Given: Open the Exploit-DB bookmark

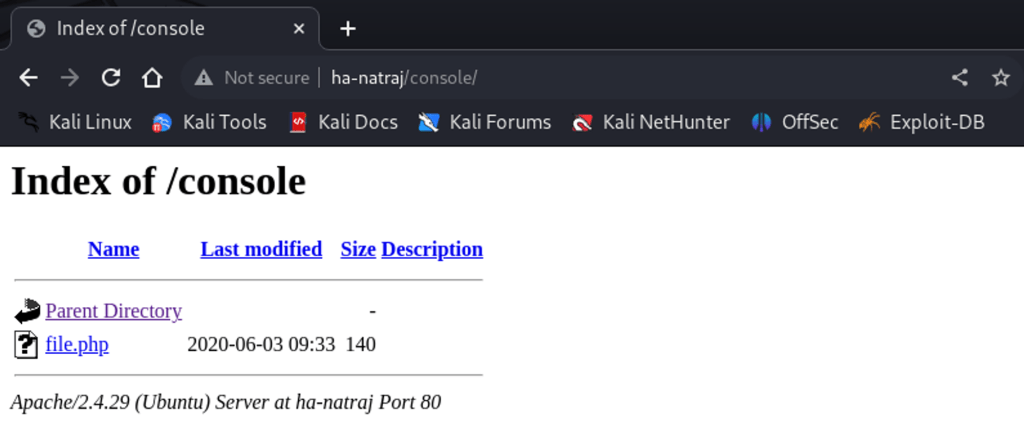Looking at the screenshot, I should pyautogui.click(x=922, y=122).
